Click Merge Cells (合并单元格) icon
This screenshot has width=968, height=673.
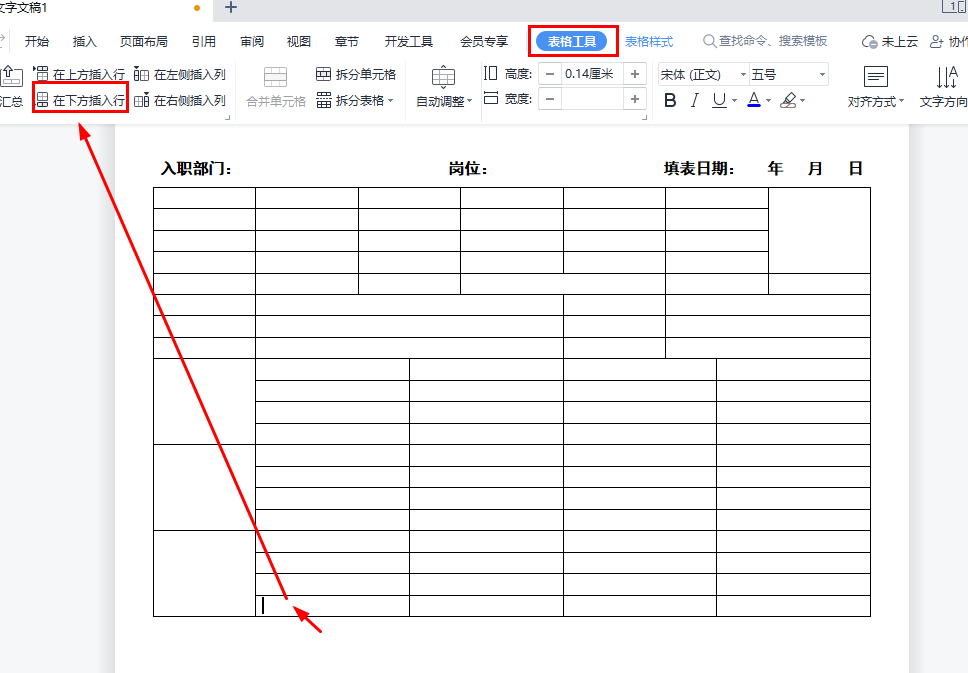(275, 77)
